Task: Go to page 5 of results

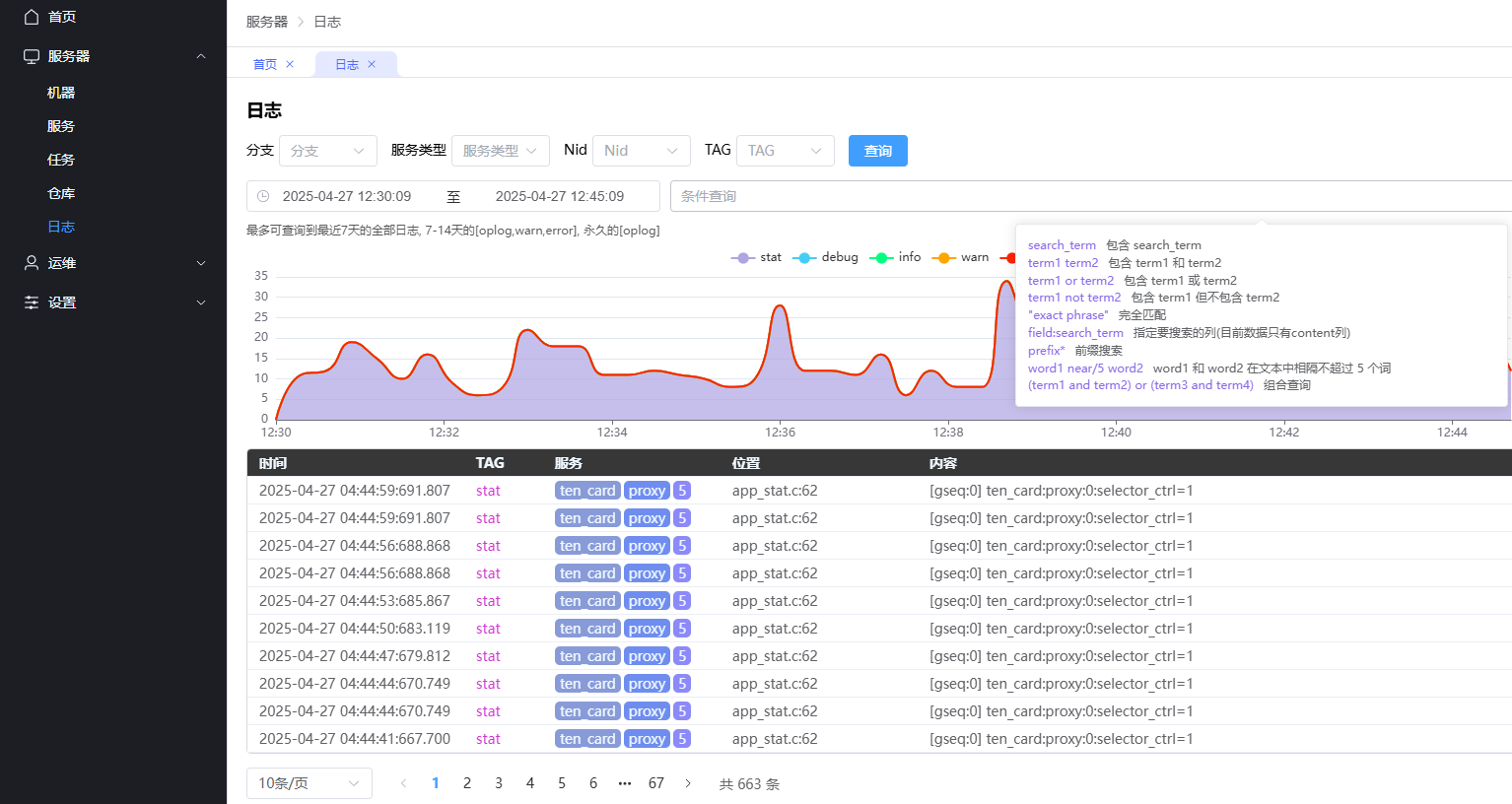Action: [562, 783]
